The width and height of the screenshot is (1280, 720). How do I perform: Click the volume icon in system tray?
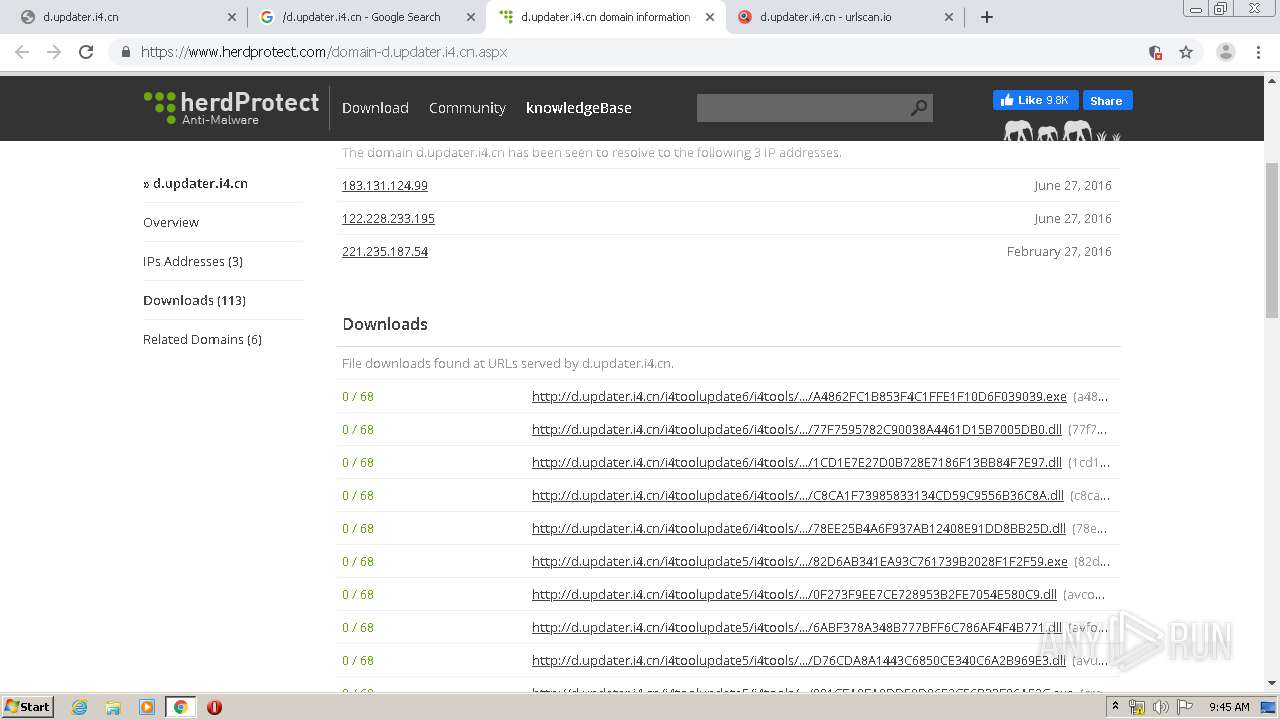pyautogui.click(x=1160, y=707)
